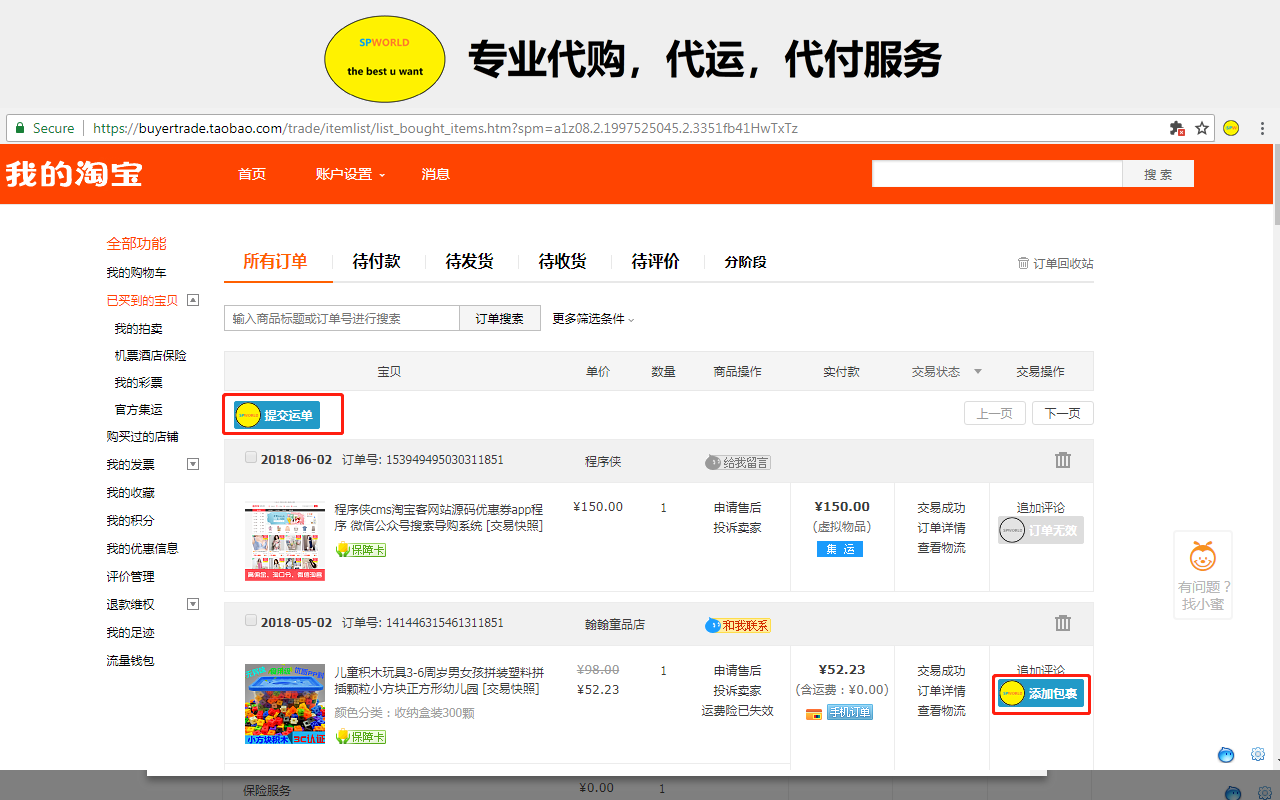Collapse the 已买到的宝贝 sidebar section
1280x800 pixels.
pos(193,300)
